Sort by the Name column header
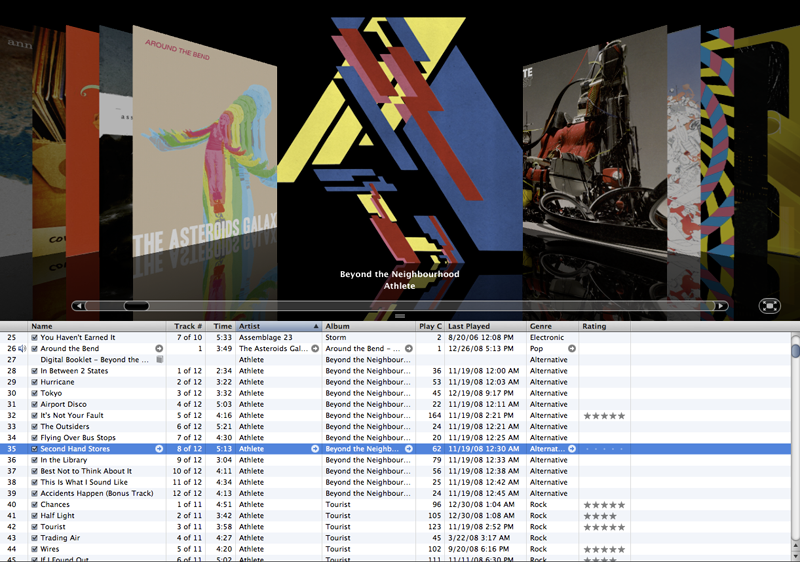This screenshot has height=562, width=800. tap(97, 326)
